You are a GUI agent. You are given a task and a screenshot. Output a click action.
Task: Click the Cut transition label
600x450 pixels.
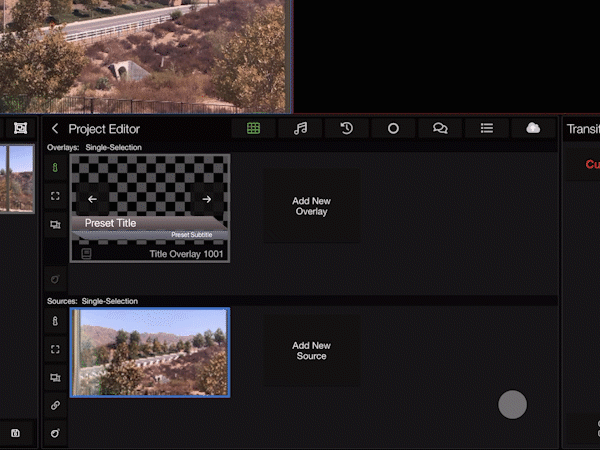(592, 164)
